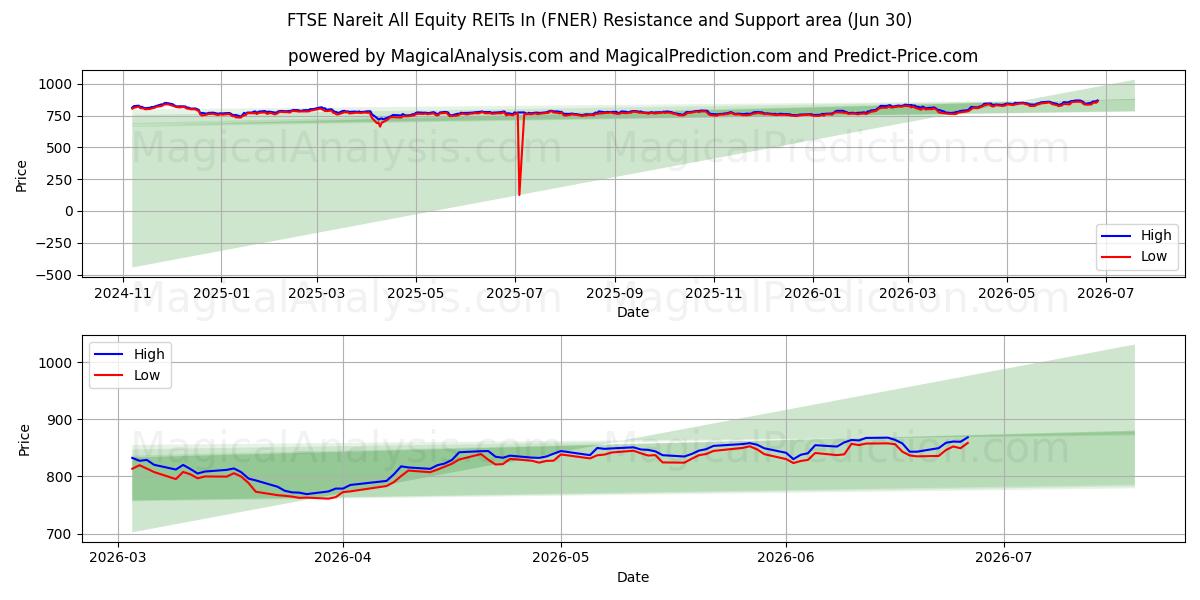Click the '2026-01' x-axis label on top chart
This screenshot has width=1200, height=600.
tap(812, 295)
